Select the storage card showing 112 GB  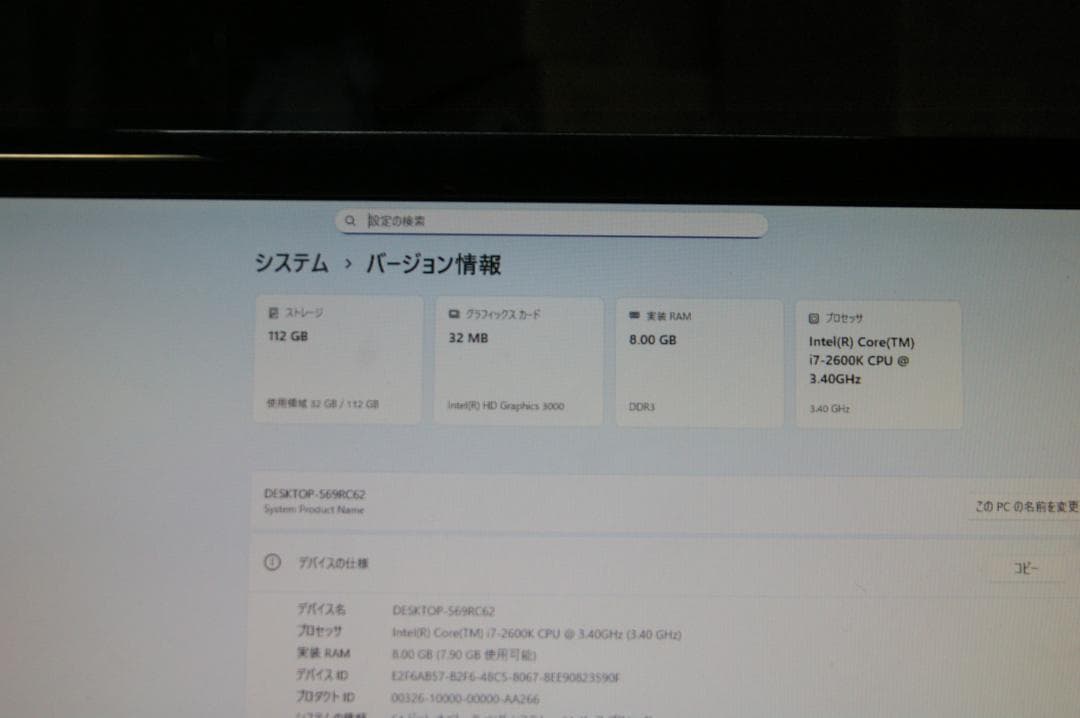(338, 360)
